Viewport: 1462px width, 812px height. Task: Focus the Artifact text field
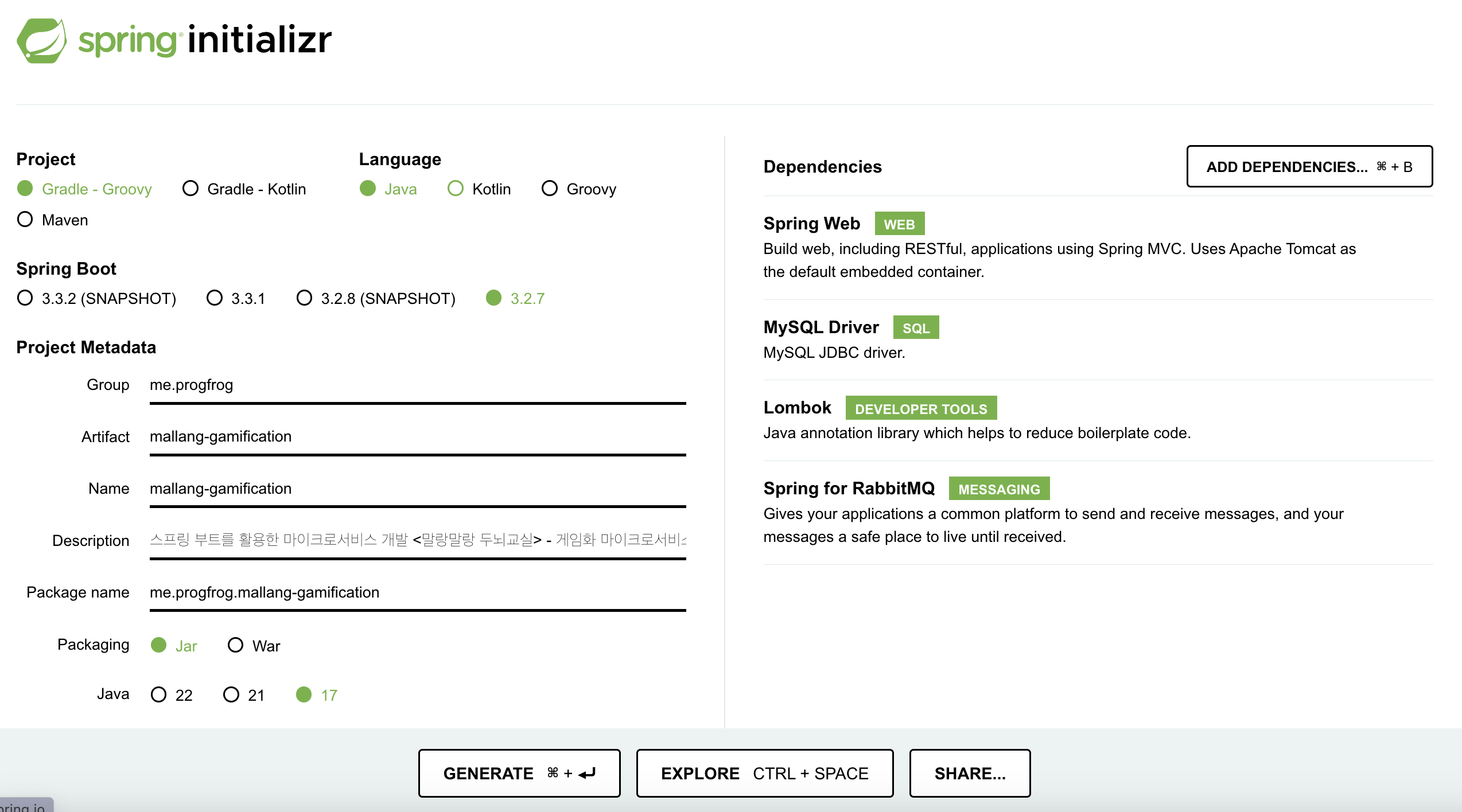(x=417, y=437)
